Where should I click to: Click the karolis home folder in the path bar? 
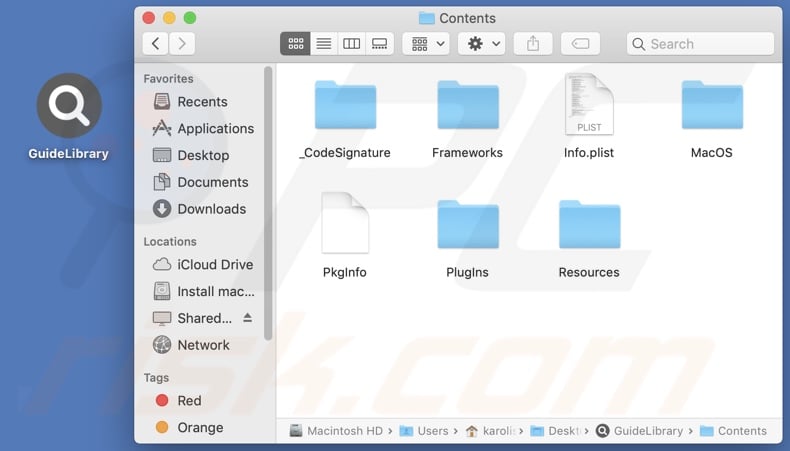[490, 431]
